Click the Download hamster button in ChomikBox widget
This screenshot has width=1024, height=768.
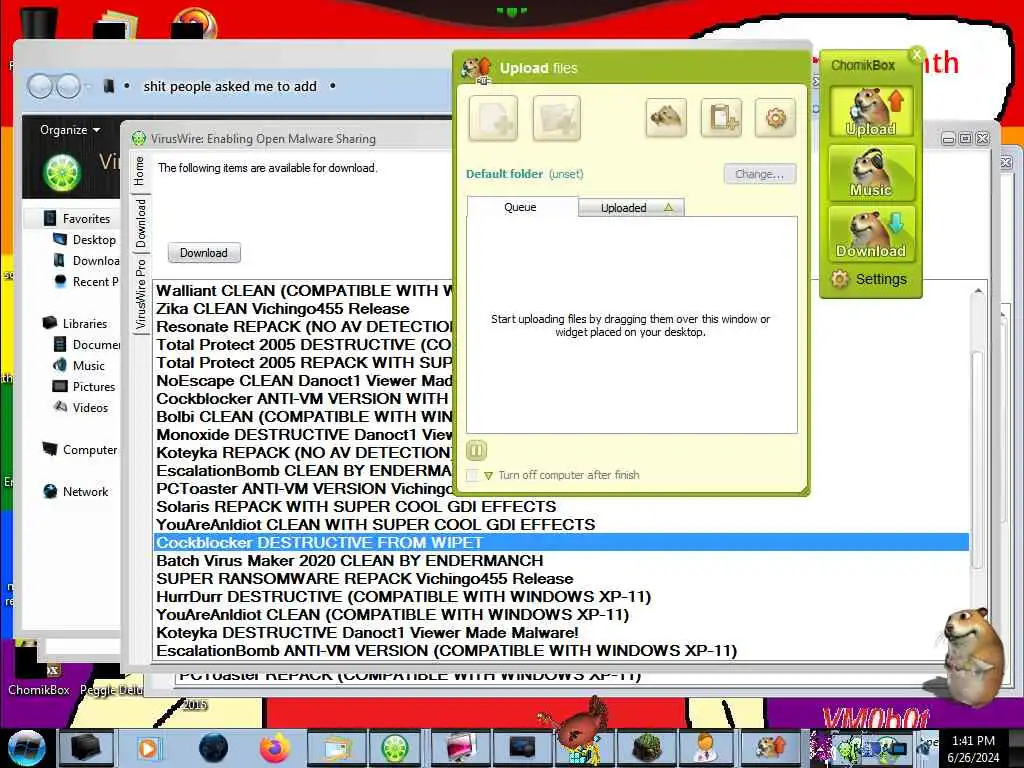(871, 234)
